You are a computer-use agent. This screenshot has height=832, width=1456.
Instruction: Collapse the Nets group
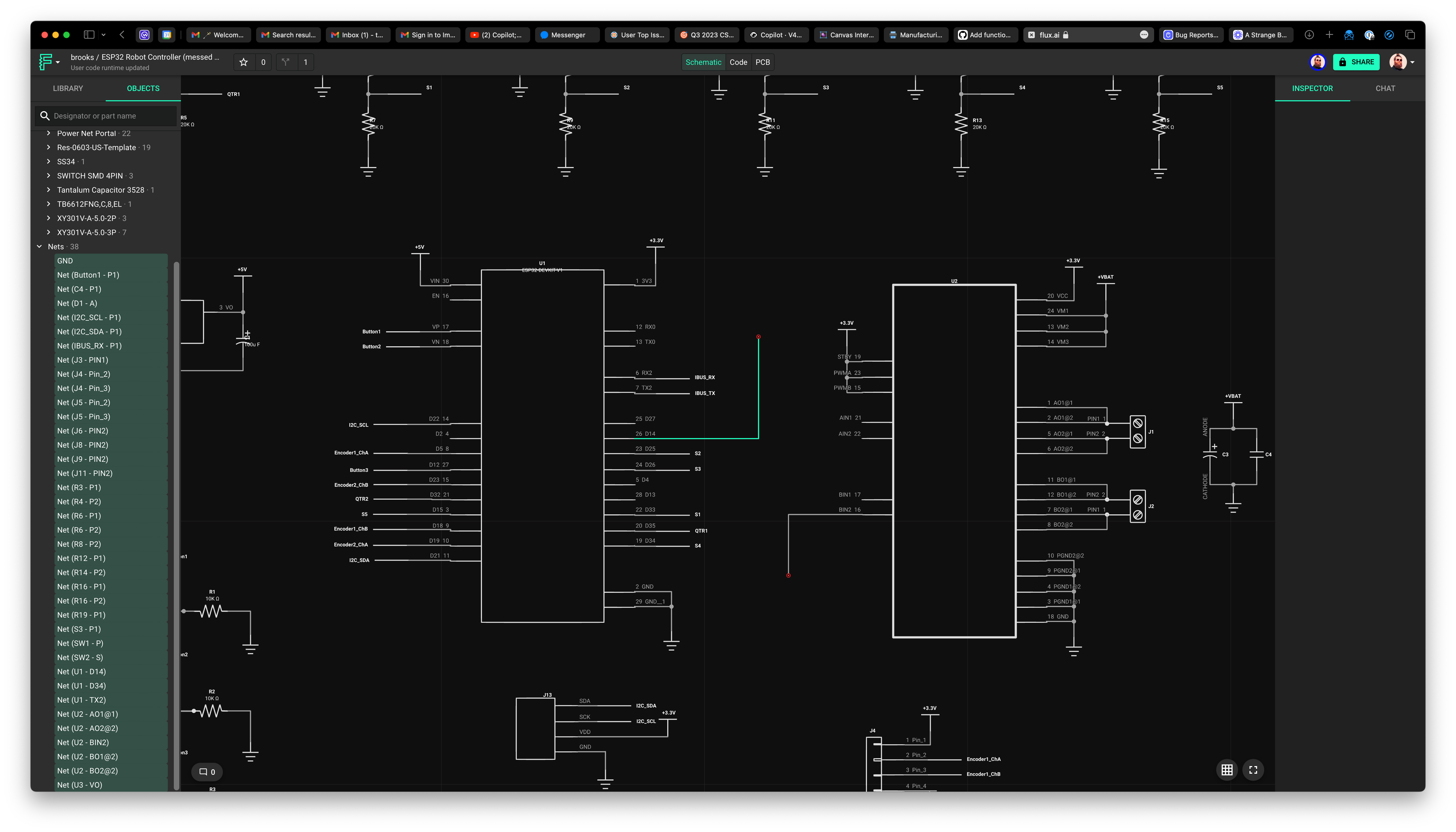[40, 247]
